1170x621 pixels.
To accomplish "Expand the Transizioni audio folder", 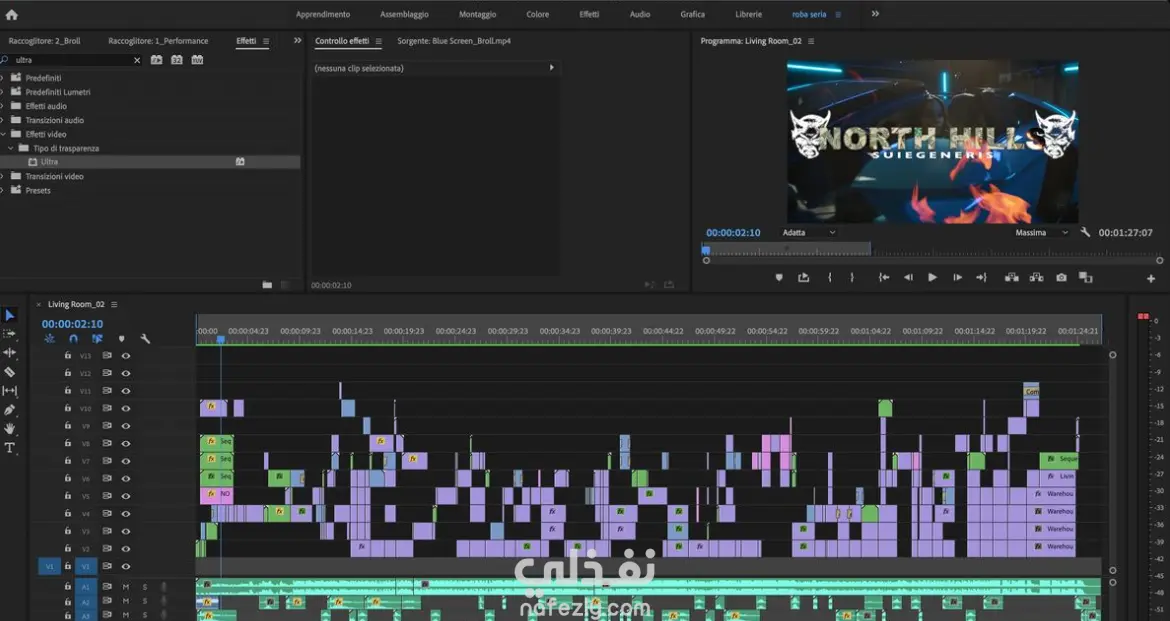I will 2,120.
